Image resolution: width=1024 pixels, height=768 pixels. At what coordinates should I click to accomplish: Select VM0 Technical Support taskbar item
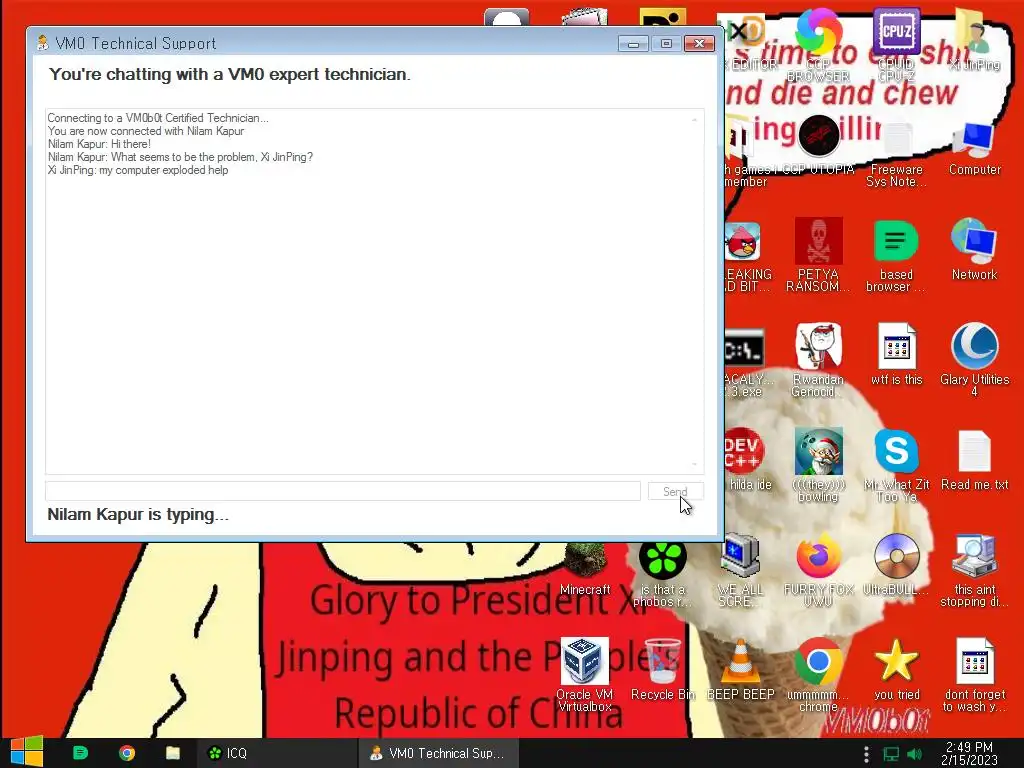[x=438, y=753]
